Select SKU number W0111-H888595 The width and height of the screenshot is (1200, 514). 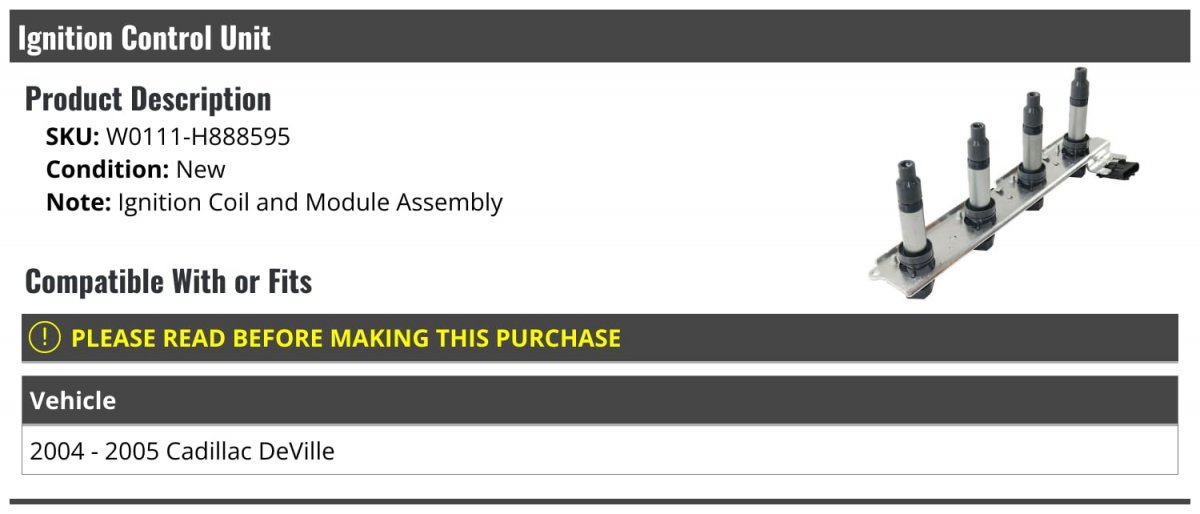(198, 137)
